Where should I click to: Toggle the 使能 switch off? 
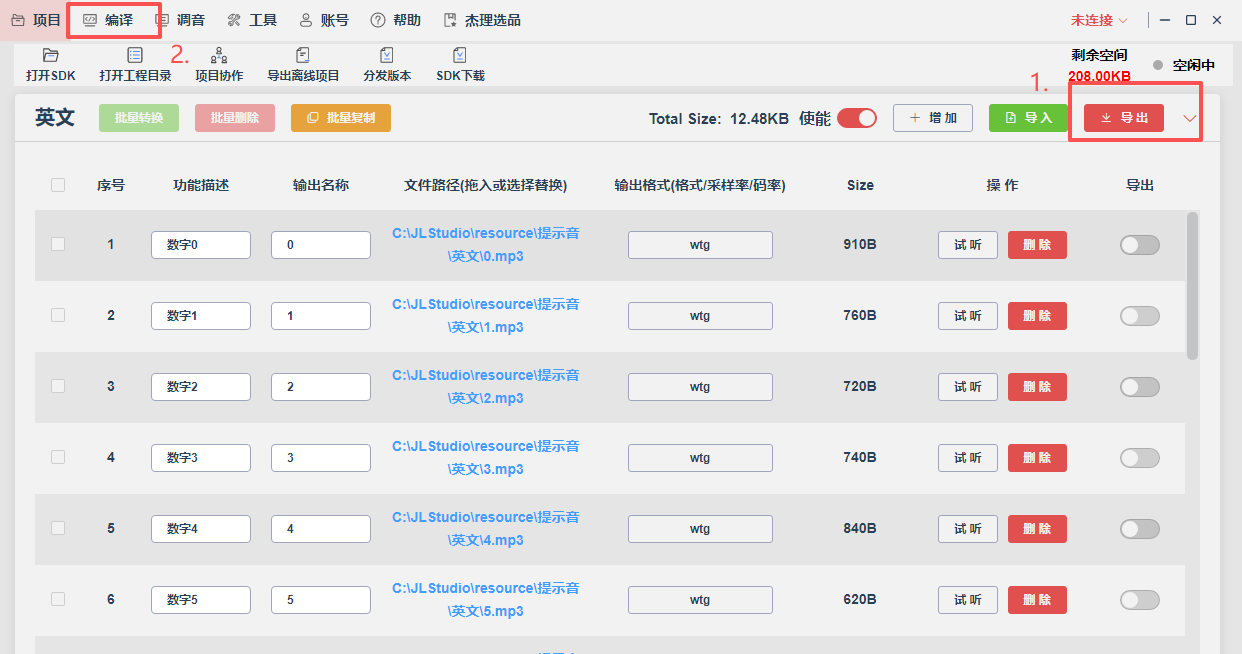coord(857,118)
